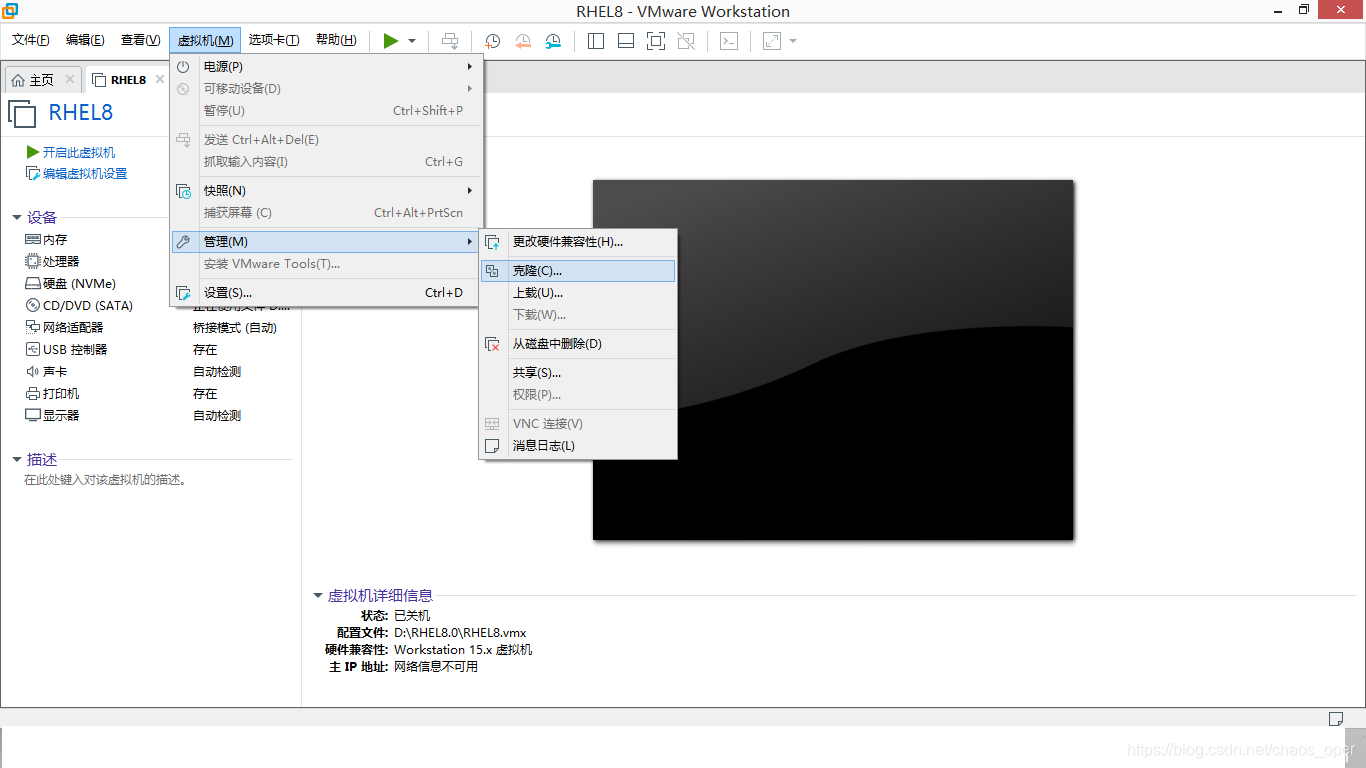Choose 上载(U)... menu entry
1366x768 pixels.
click(x=578, y=293)
